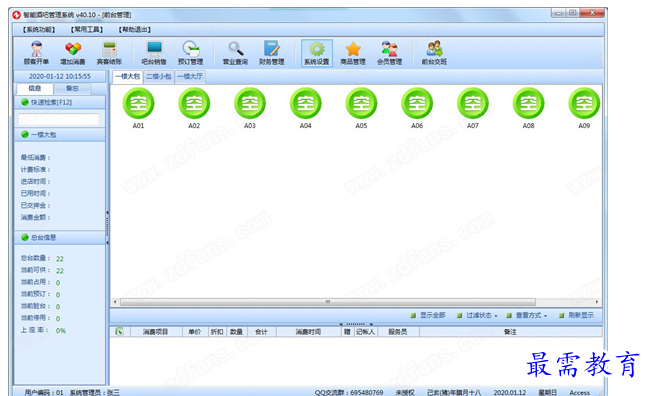The width and height of the screenshot is (648, 396).
Task: Collapse the 快速检索[F12] section header
Action: click(60, 103)
